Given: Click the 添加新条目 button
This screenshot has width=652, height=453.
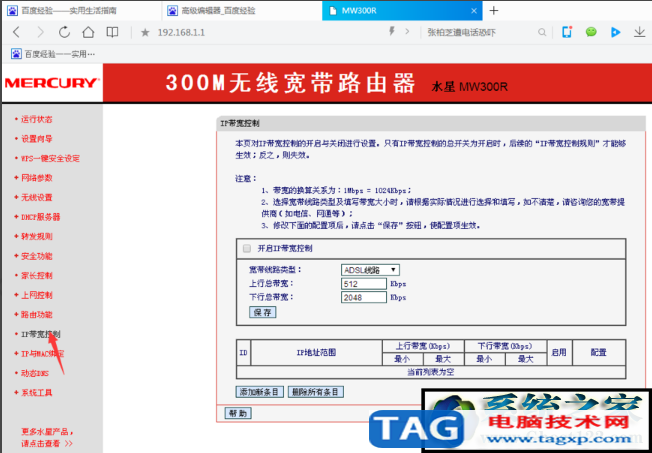Looking at the screenshot, I should (x=260, y=392).
